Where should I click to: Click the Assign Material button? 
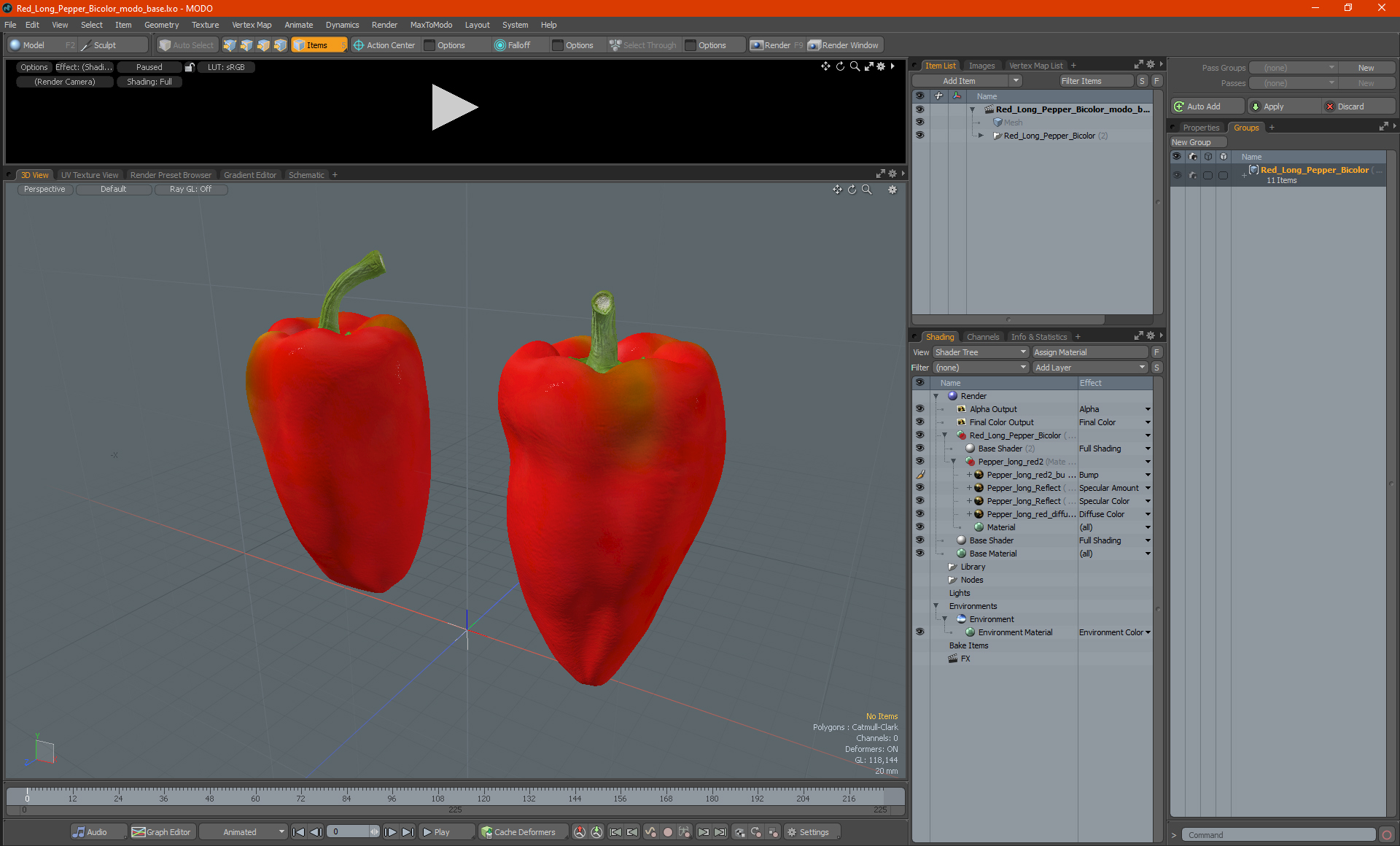(x=1090, y=352)
